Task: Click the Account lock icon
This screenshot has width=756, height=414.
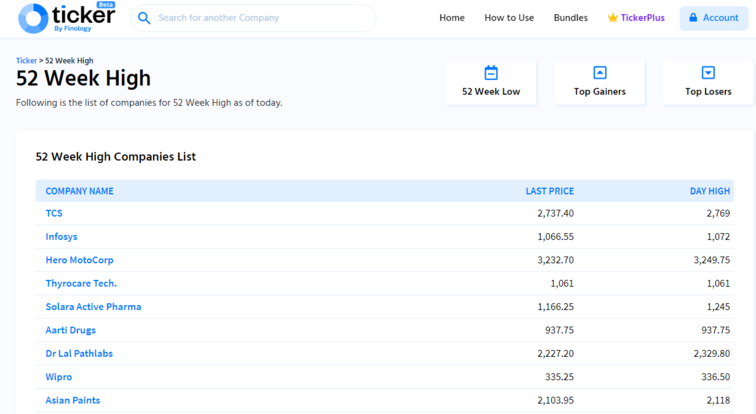Action: point(693,17)
